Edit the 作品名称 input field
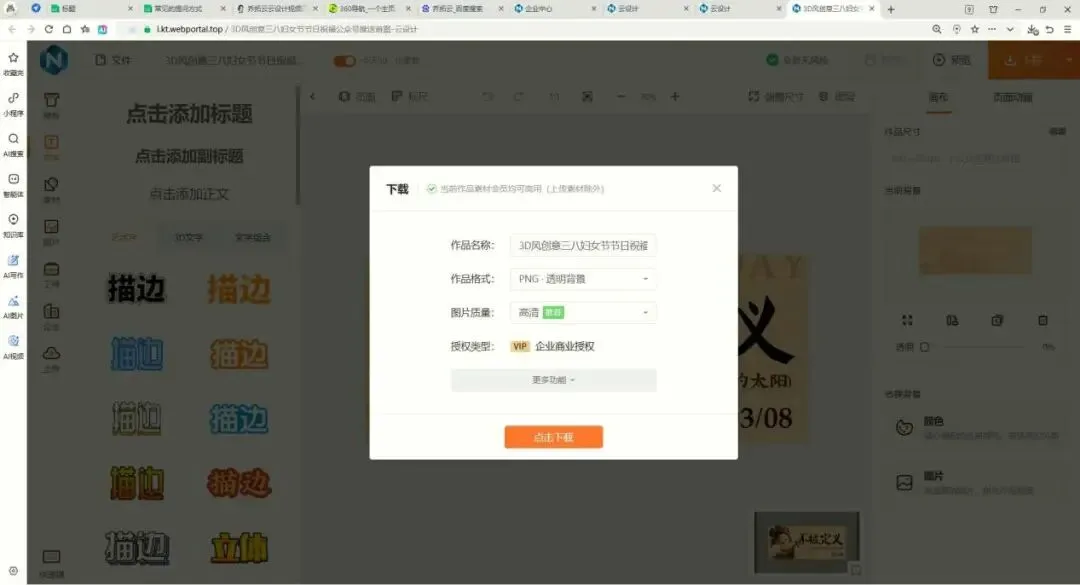The width and height of the screenshot is (1080, 585). click(x=583, y=245)
